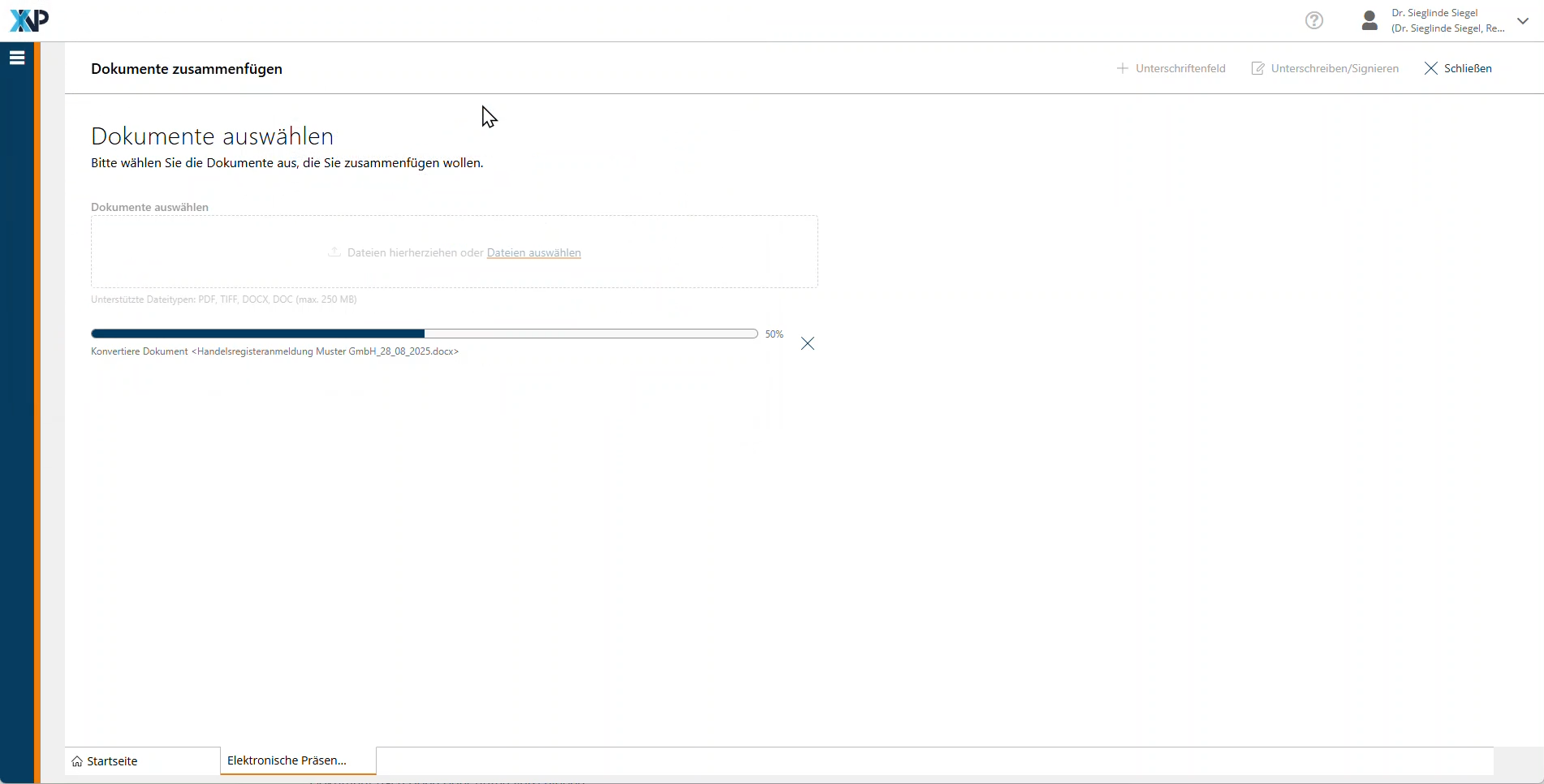Open help via question mark icon
This screenshot has width=1544, height=784.
tap(1314, 20)
